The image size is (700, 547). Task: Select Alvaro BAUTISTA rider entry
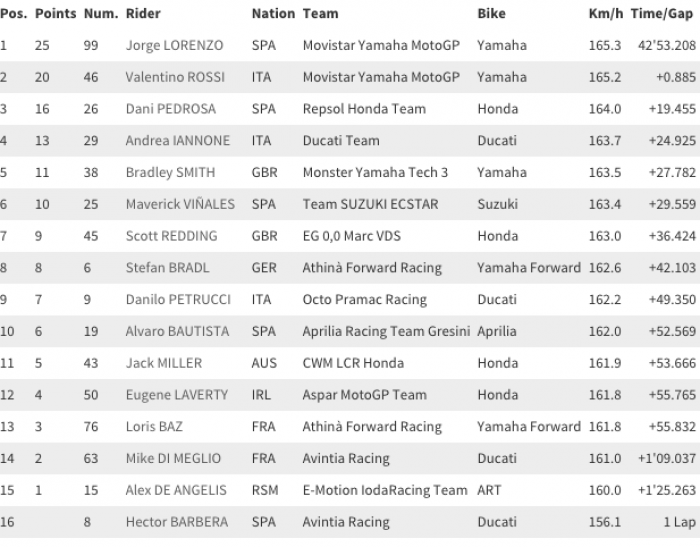[177, 331]
